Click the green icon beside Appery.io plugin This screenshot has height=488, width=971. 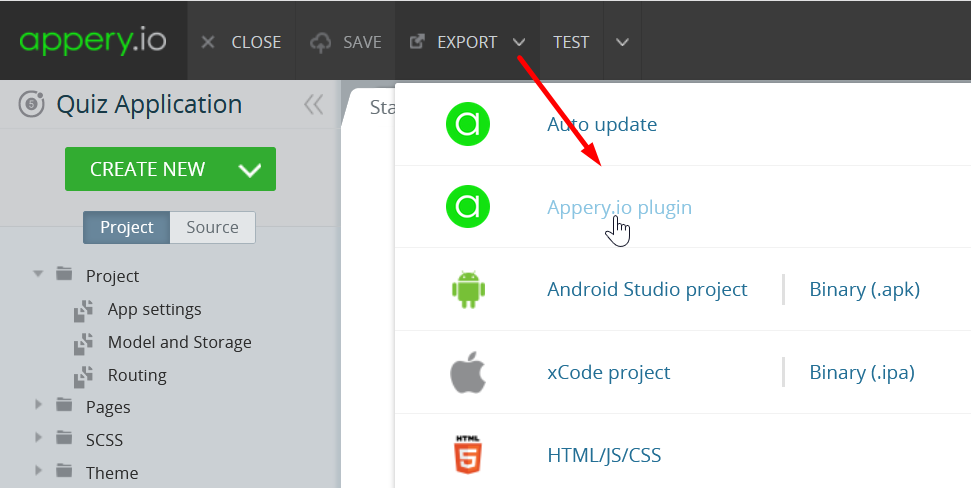coord(468,206)
